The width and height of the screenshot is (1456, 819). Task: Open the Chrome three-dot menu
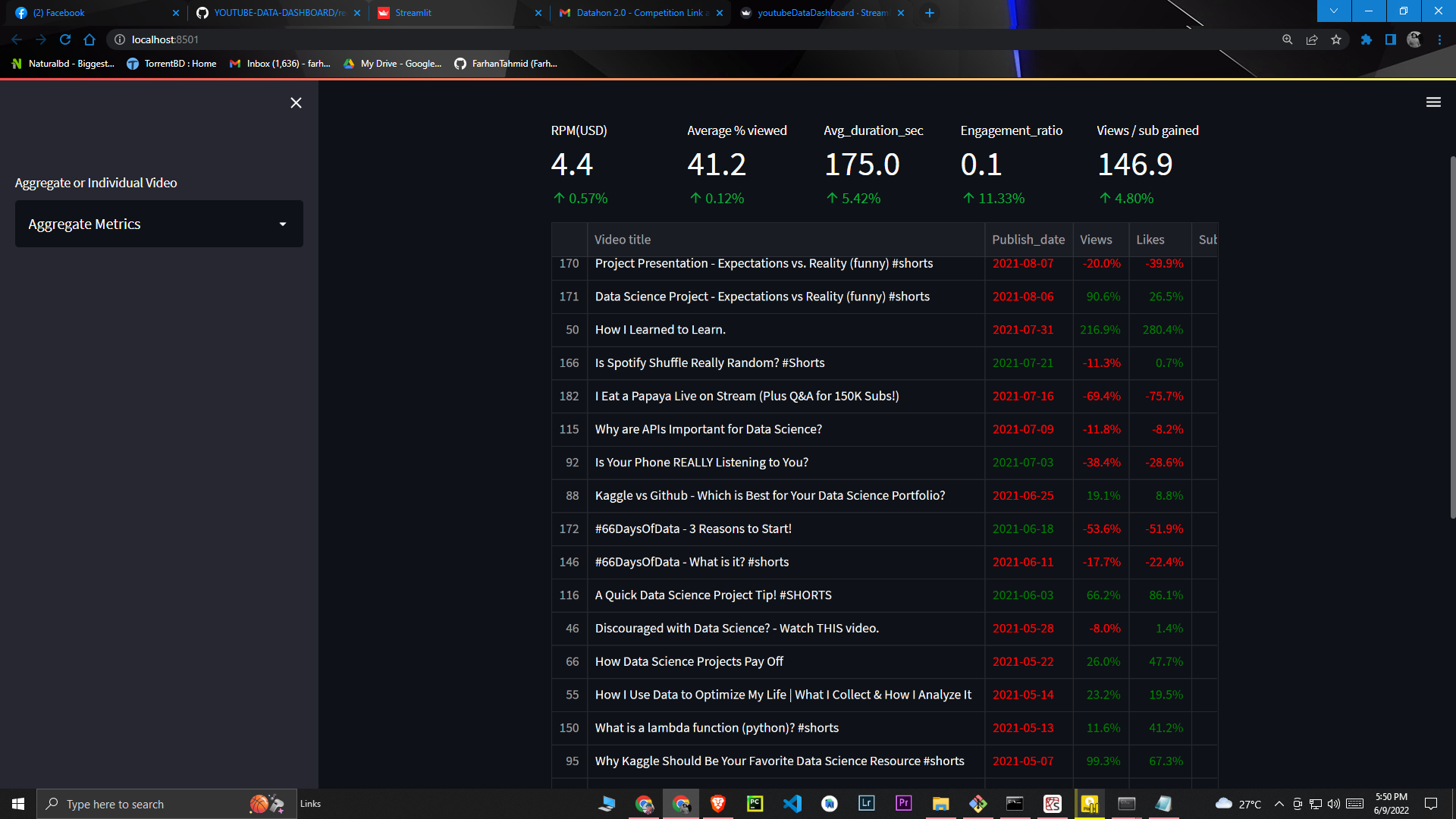[1440, 39]
